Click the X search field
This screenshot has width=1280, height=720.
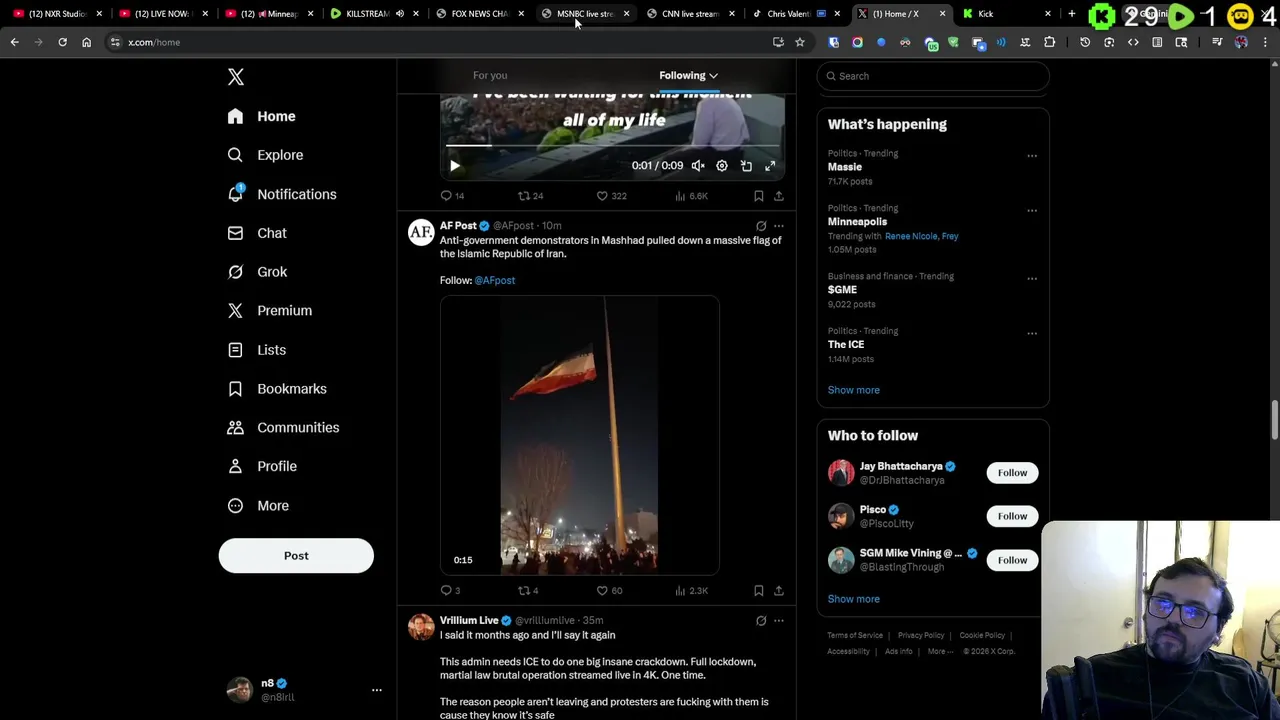933,76
